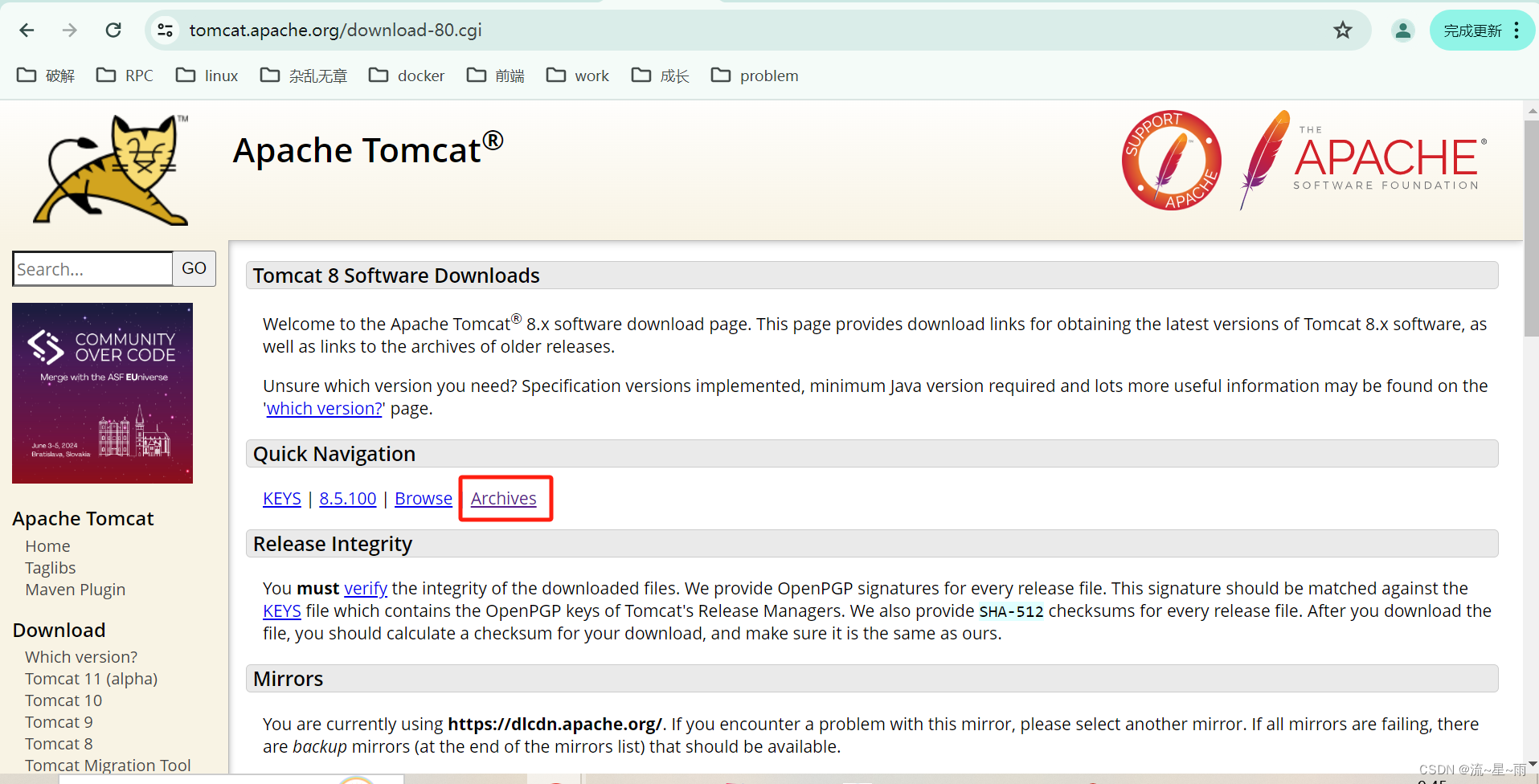Open Tomcat 8 download page
The image size is (1539, 784).
tap(59, 744)
